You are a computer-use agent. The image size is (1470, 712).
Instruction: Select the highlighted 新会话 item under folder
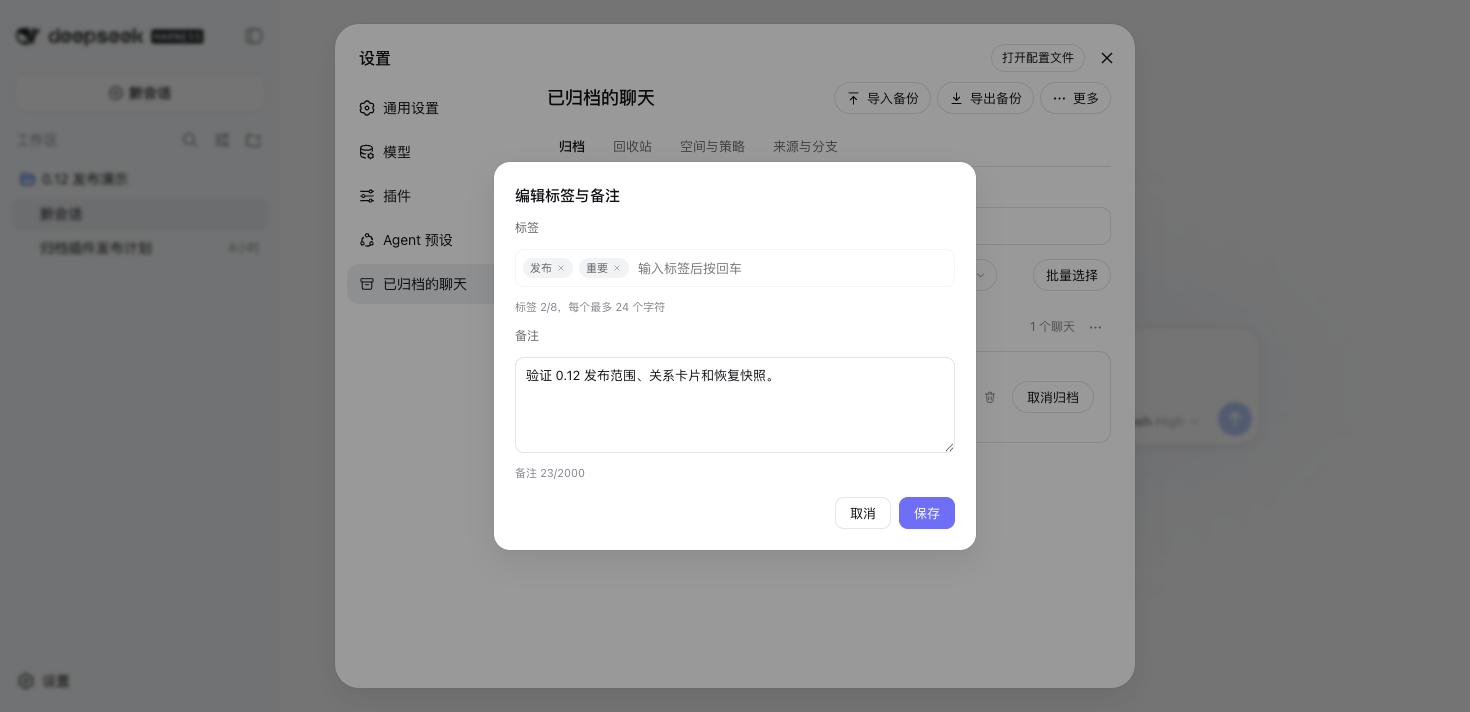click(140, 214)
